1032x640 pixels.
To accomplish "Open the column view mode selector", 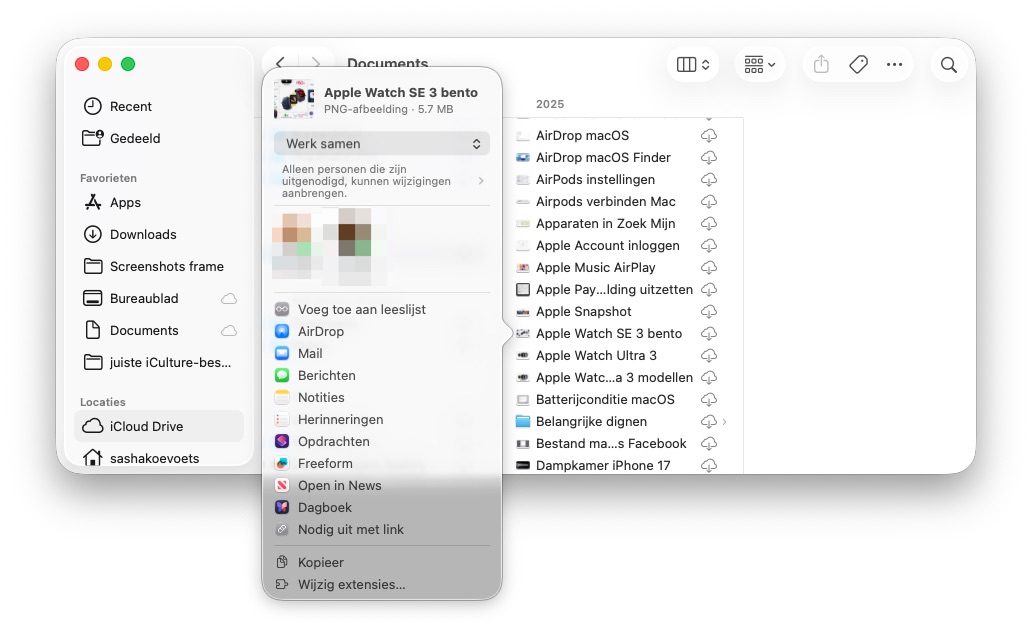I will (x=692, y=65).
